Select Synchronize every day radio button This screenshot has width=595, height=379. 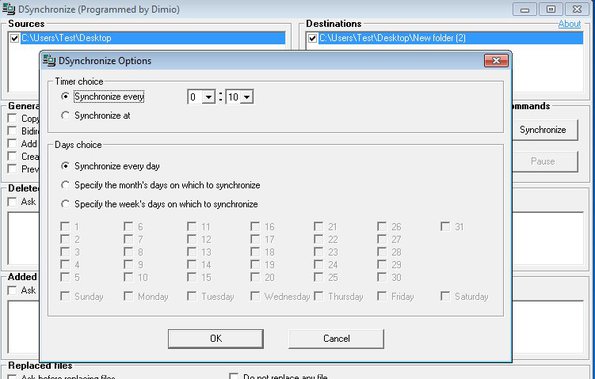click(x=65, y=166)
